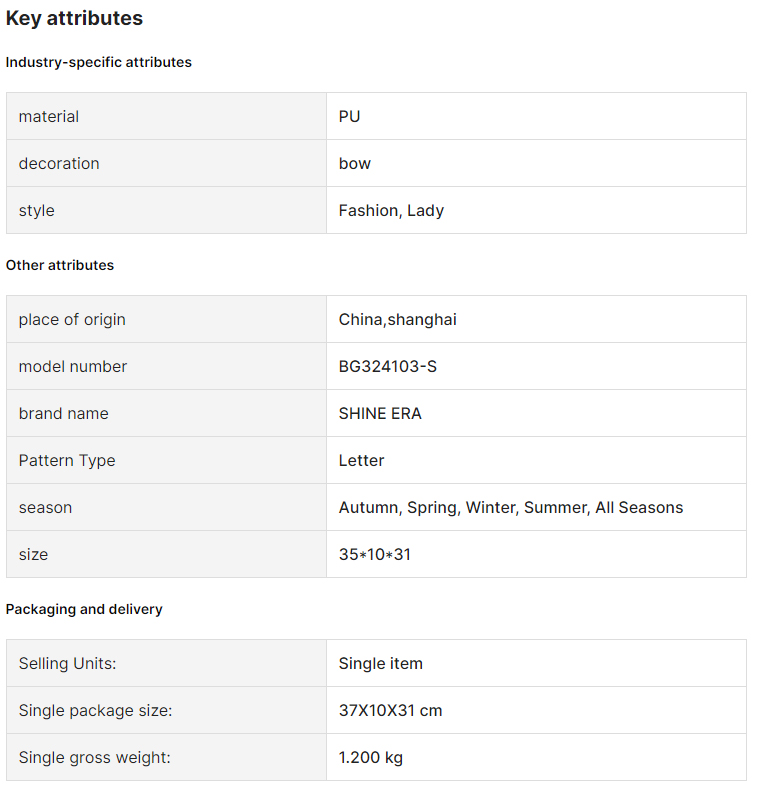
Task: Select the Fashion, Lady style value
Action: coord(391,211)
